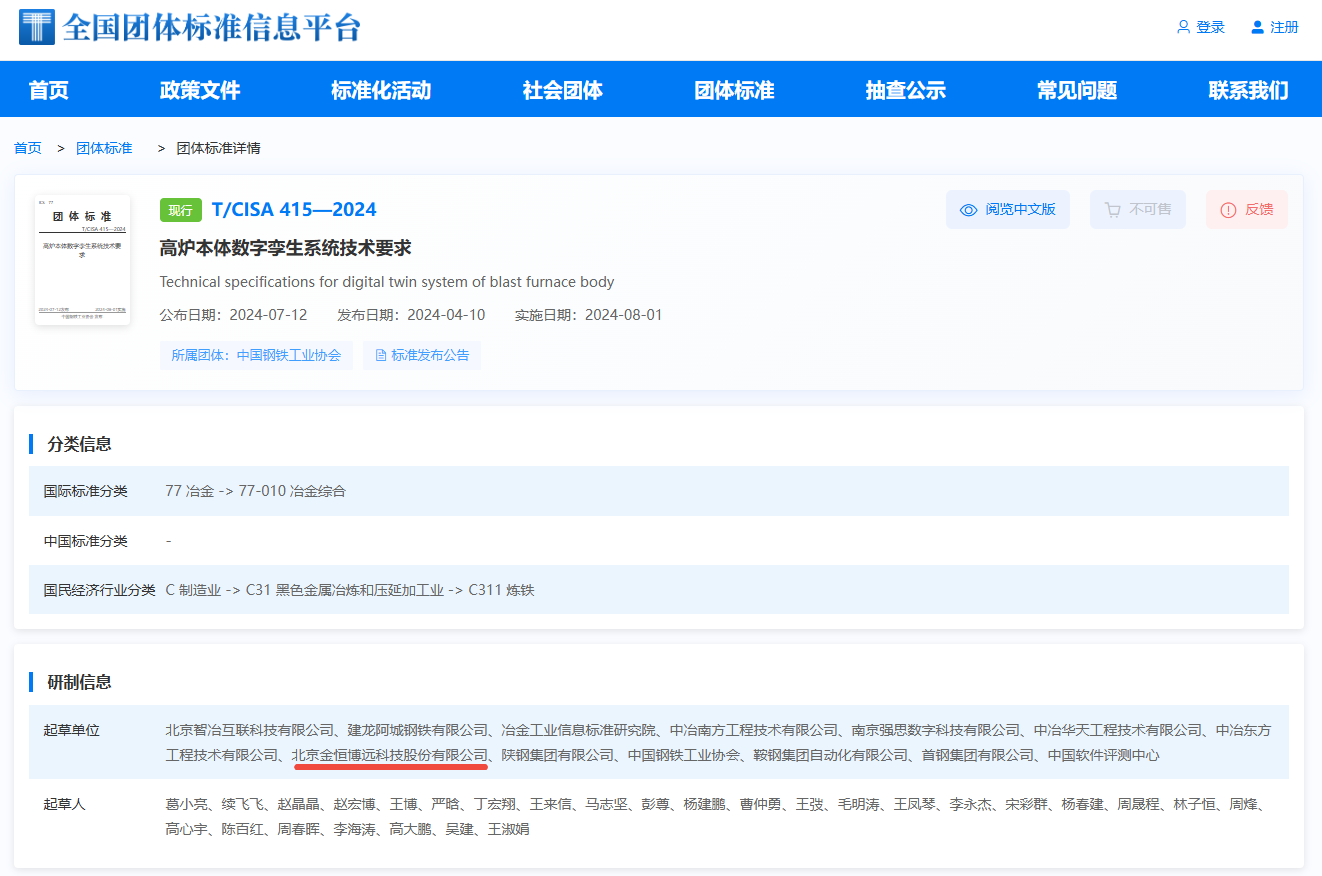
Task: Open the 所属团体：中国钢铁工业协会 tag
Action: click(x=256, y=355)
